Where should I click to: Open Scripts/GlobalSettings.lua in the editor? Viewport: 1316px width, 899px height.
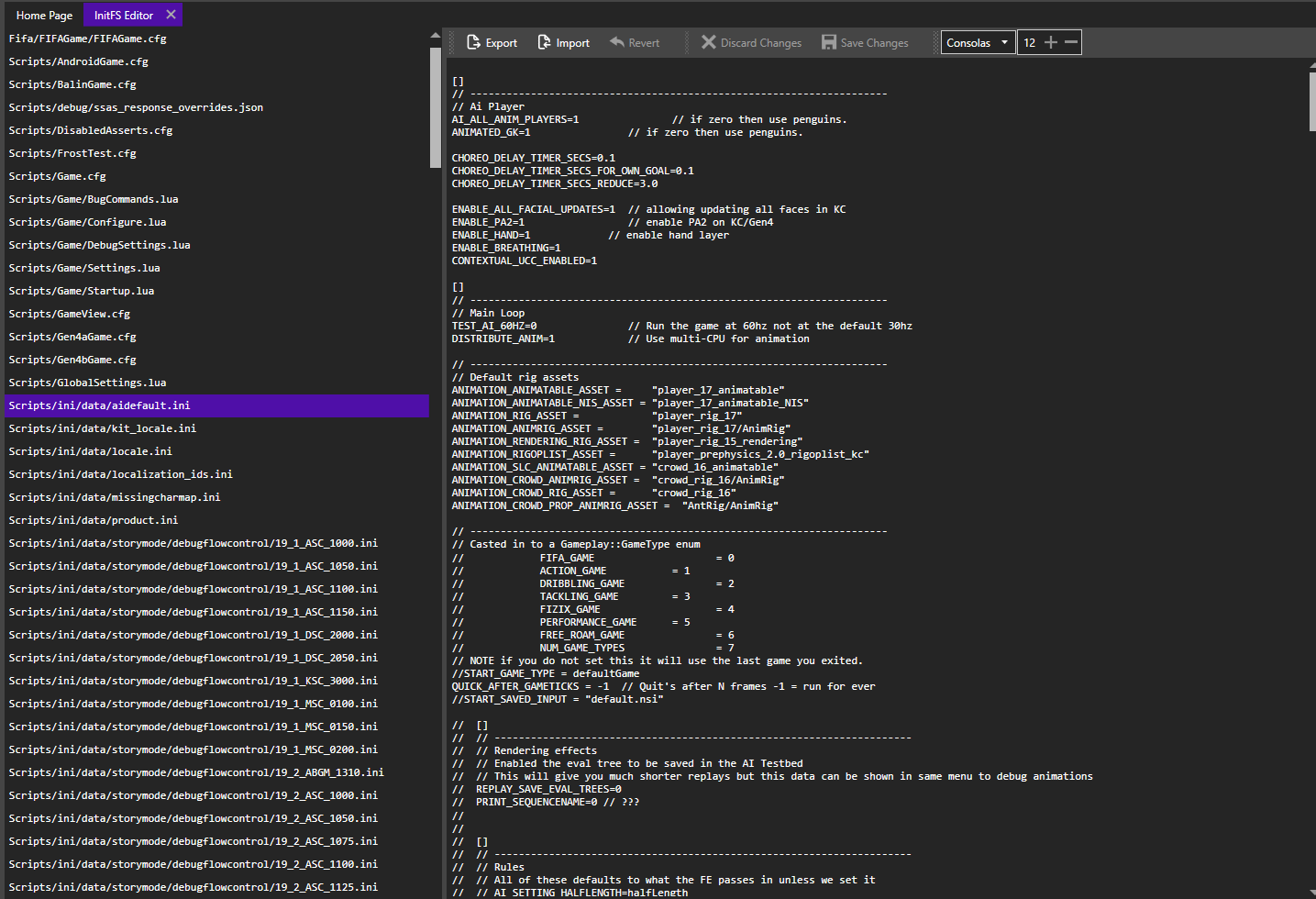click(86, 382)
